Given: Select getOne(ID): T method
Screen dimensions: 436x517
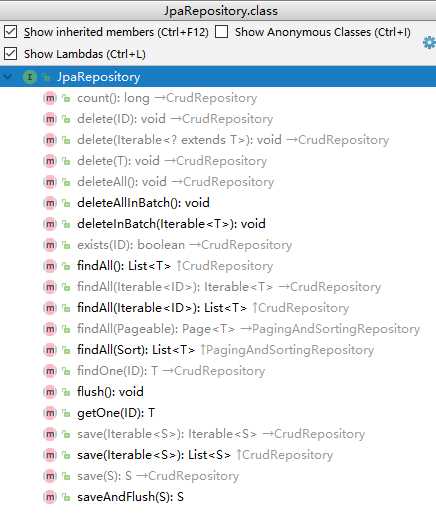Looking at the screenshot, I should coord(116,413).
